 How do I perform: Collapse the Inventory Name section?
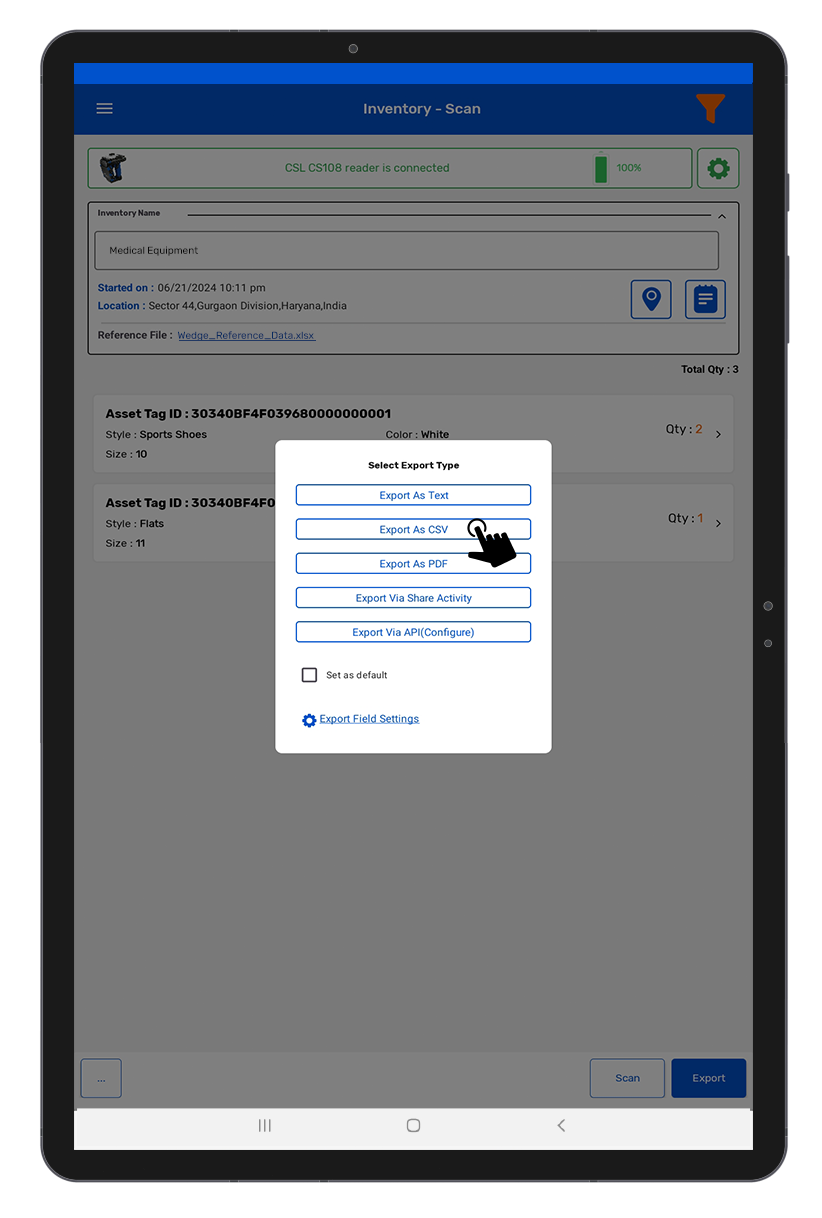(722, 216)
